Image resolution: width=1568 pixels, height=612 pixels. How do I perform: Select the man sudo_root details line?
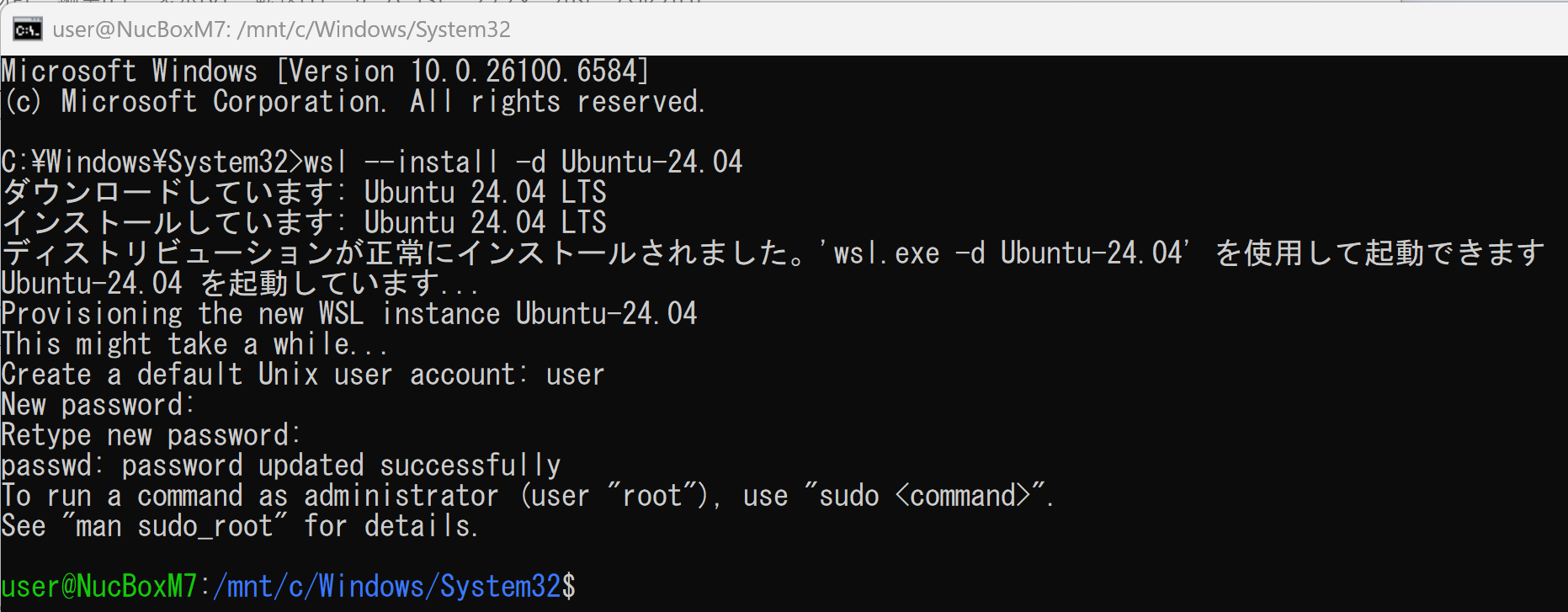point(240,525)
